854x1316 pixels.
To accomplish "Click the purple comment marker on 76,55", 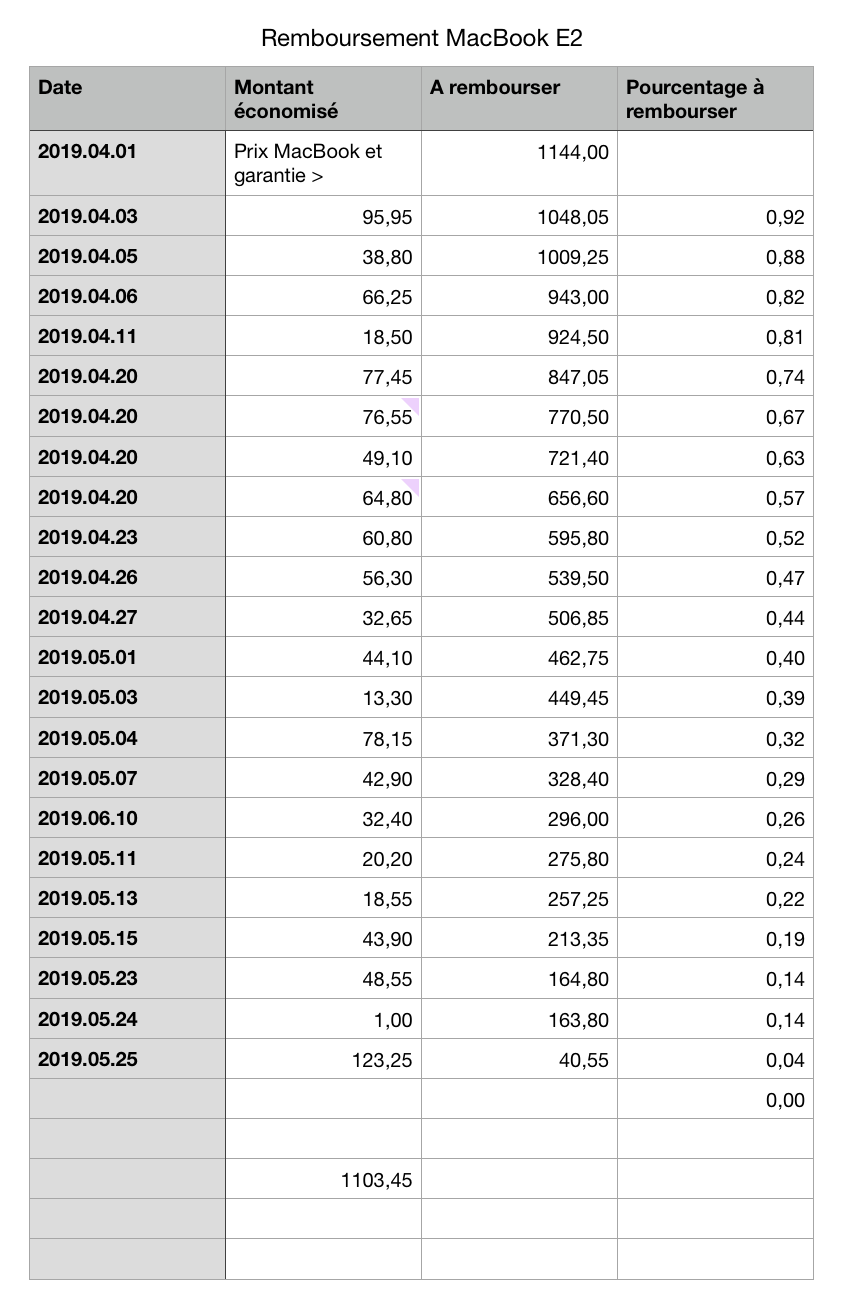I will pos(412,403).
